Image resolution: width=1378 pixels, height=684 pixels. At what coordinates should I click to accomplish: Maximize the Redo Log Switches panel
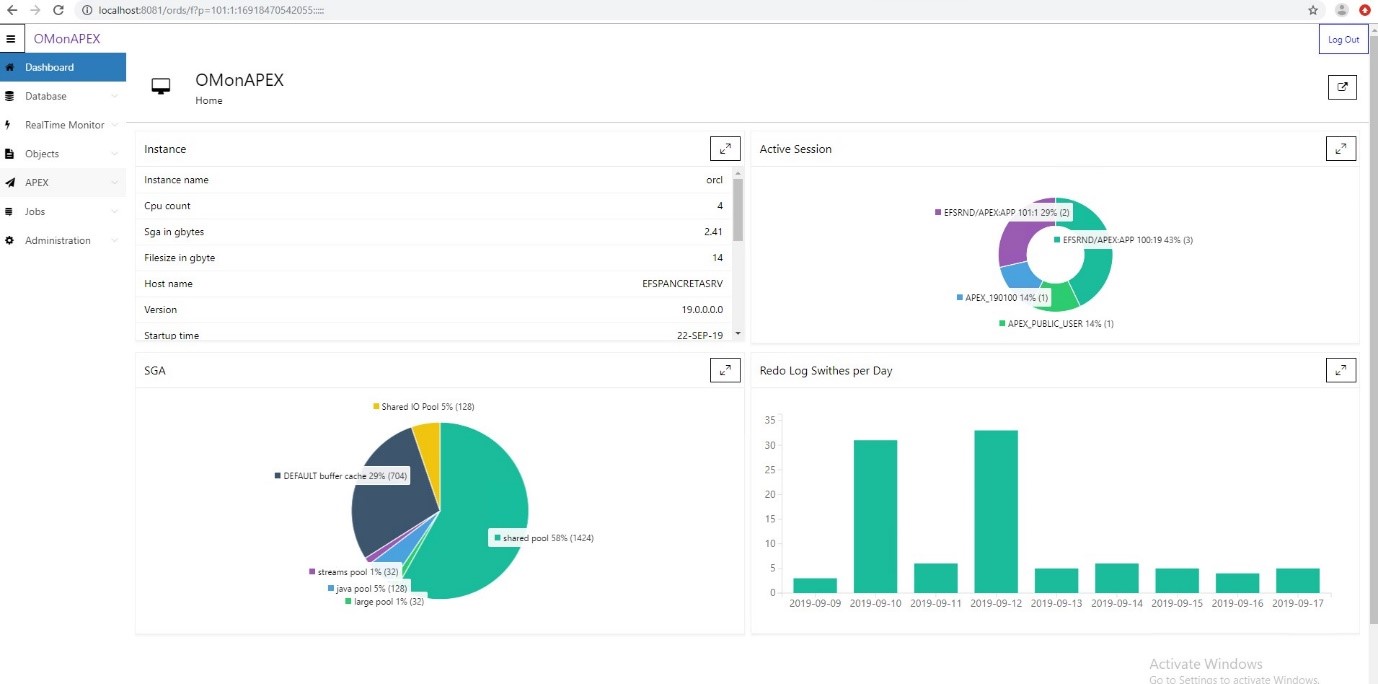[x=1341, y=370]
